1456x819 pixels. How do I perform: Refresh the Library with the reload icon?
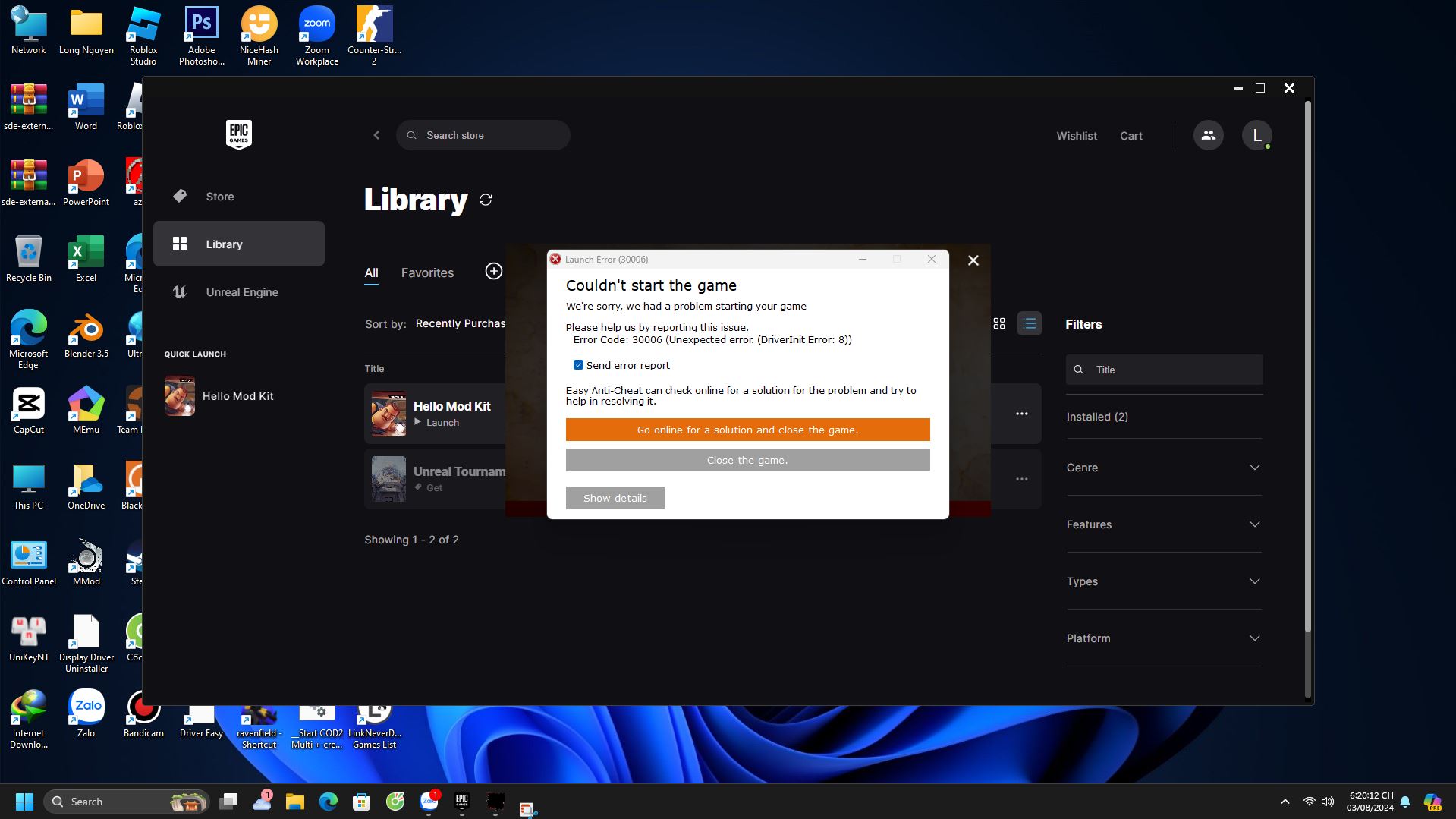click(x=486, y=200)
